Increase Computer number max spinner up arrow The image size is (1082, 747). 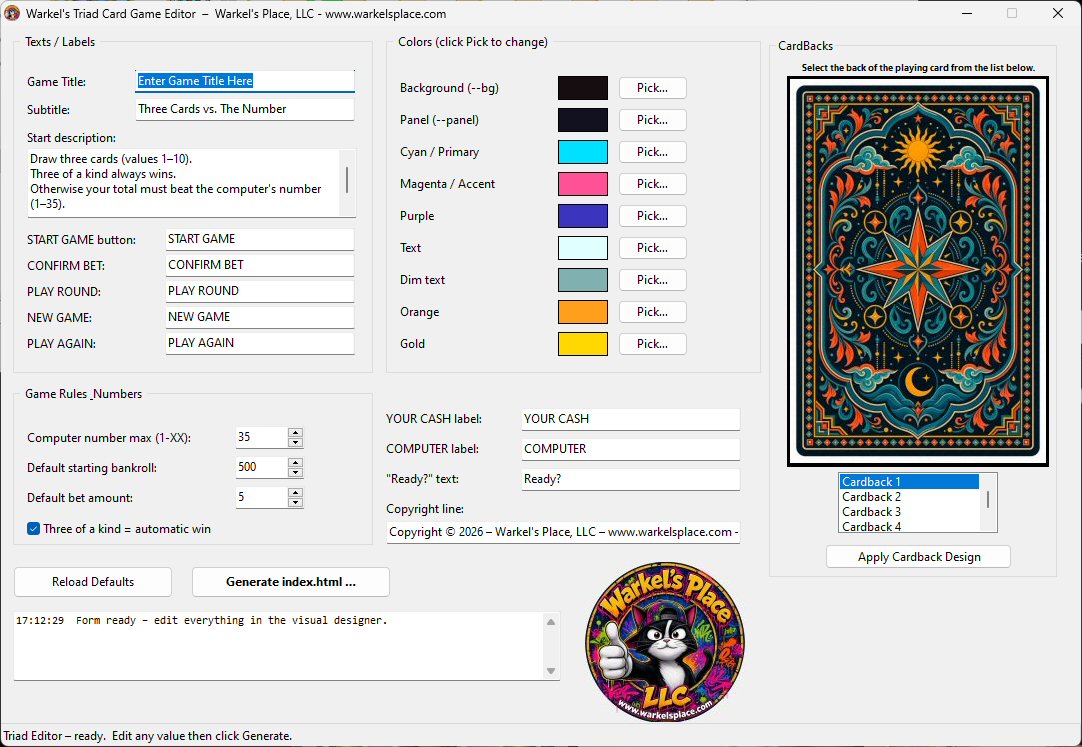(x=295, y=433)
